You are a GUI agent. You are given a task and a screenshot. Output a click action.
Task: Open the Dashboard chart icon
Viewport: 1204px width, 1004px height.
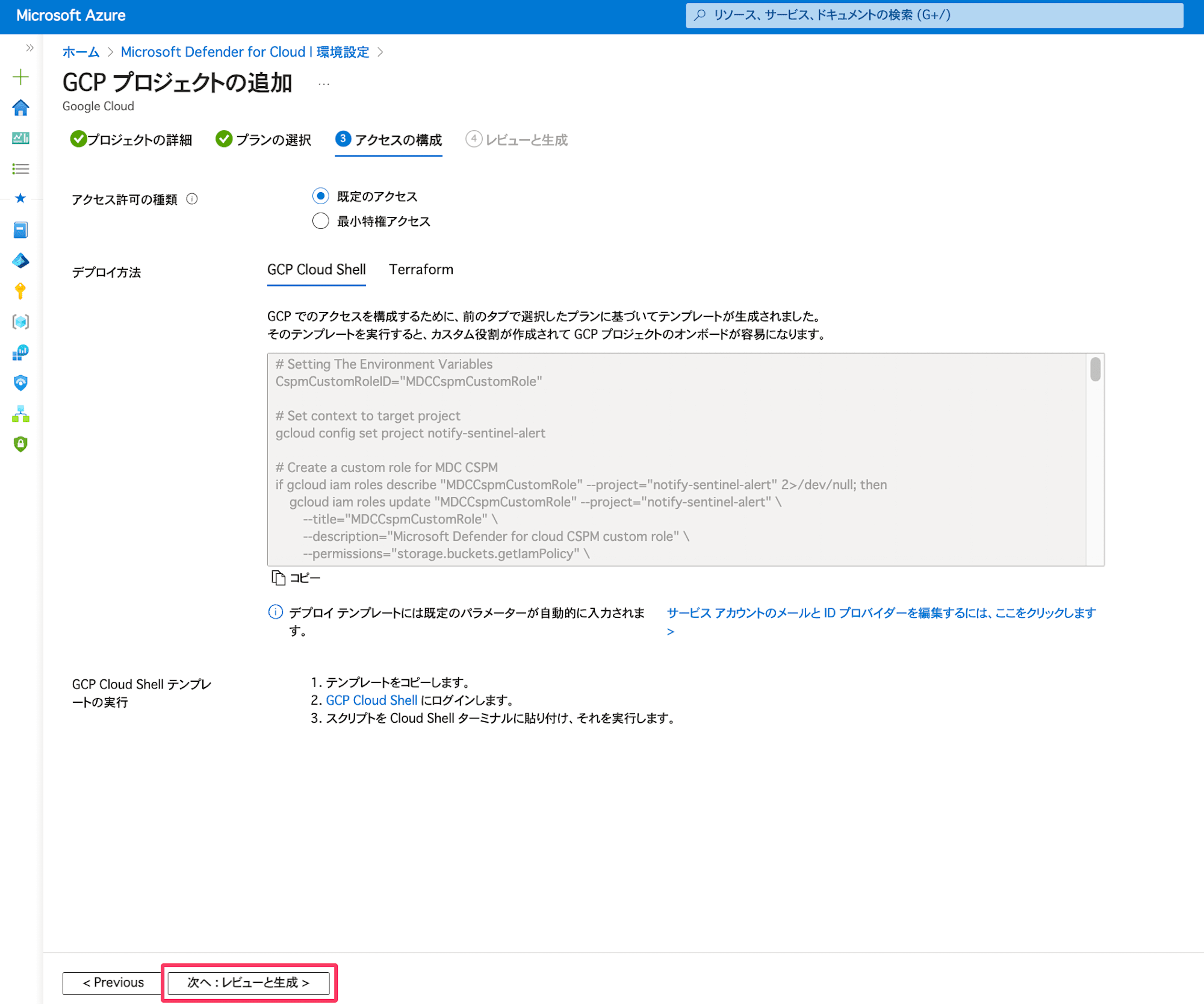pyautogui.click(x=20, y=138)
